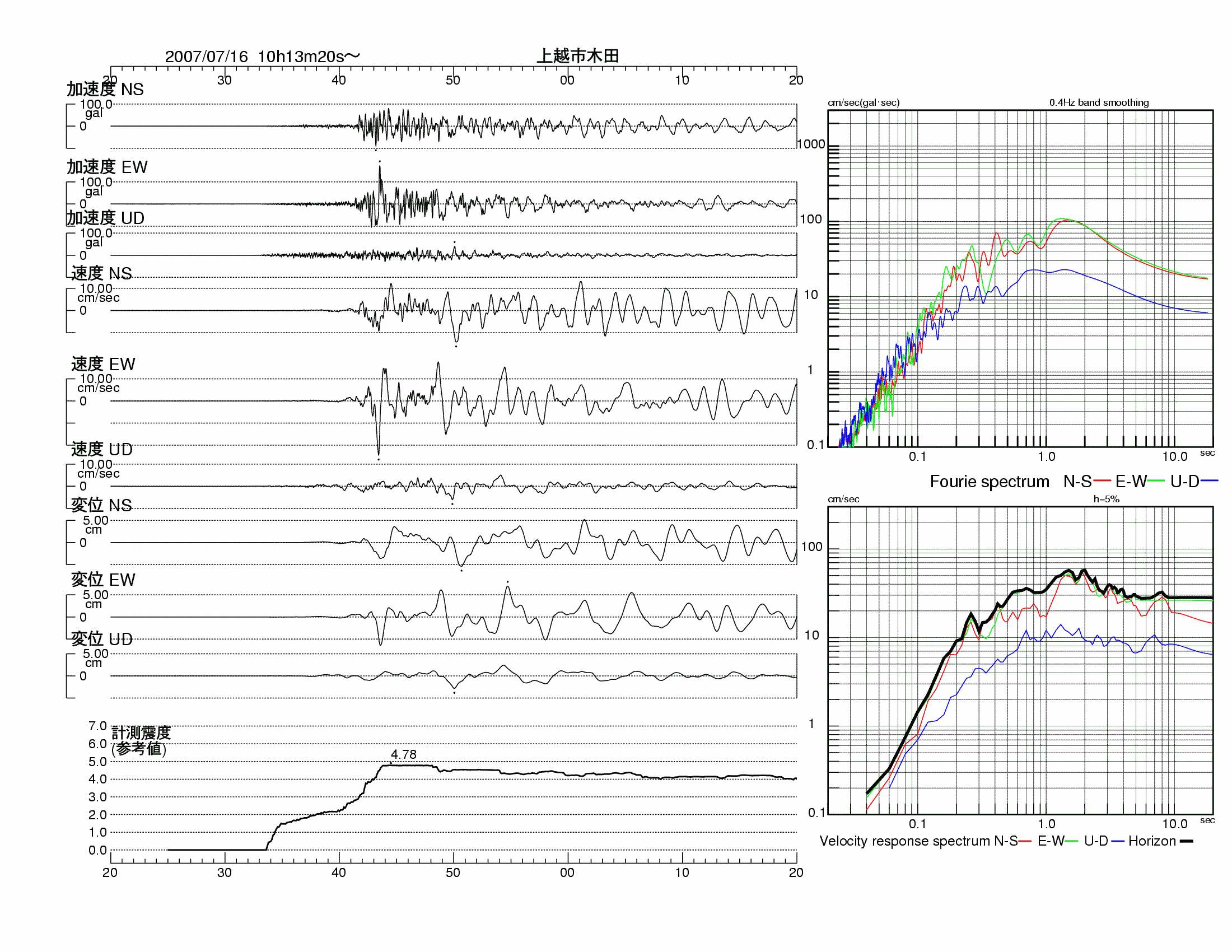Viewport: 1232px width, 952px height.
Task: Click the 4.78 peak intensity label
Action: click(403, 754)
